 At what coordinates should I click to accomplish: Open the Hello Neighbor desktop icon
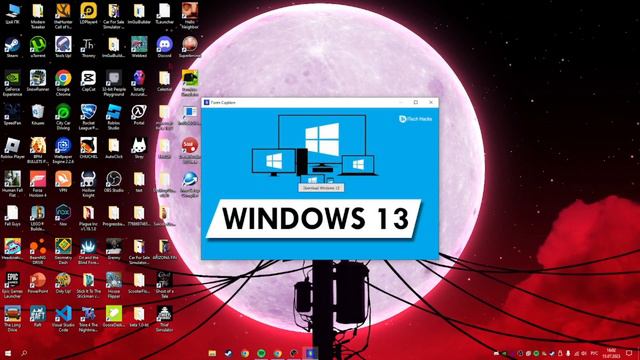coord(189,16)
